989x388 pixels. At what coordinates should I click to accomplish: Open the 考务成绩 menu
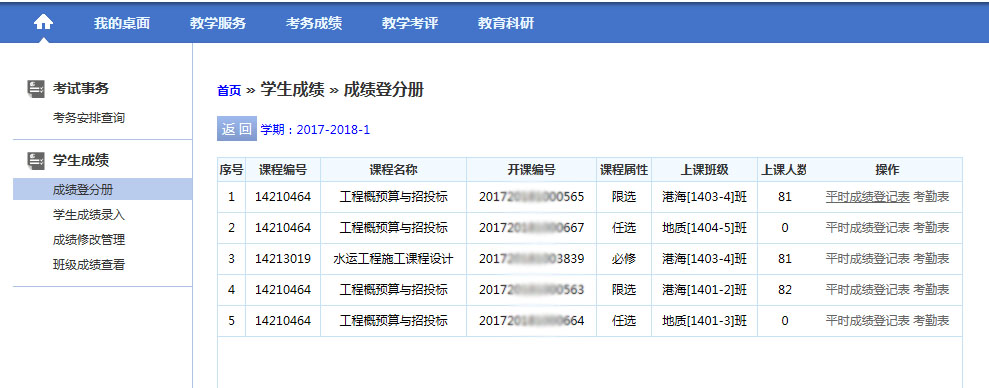point(313,23)
